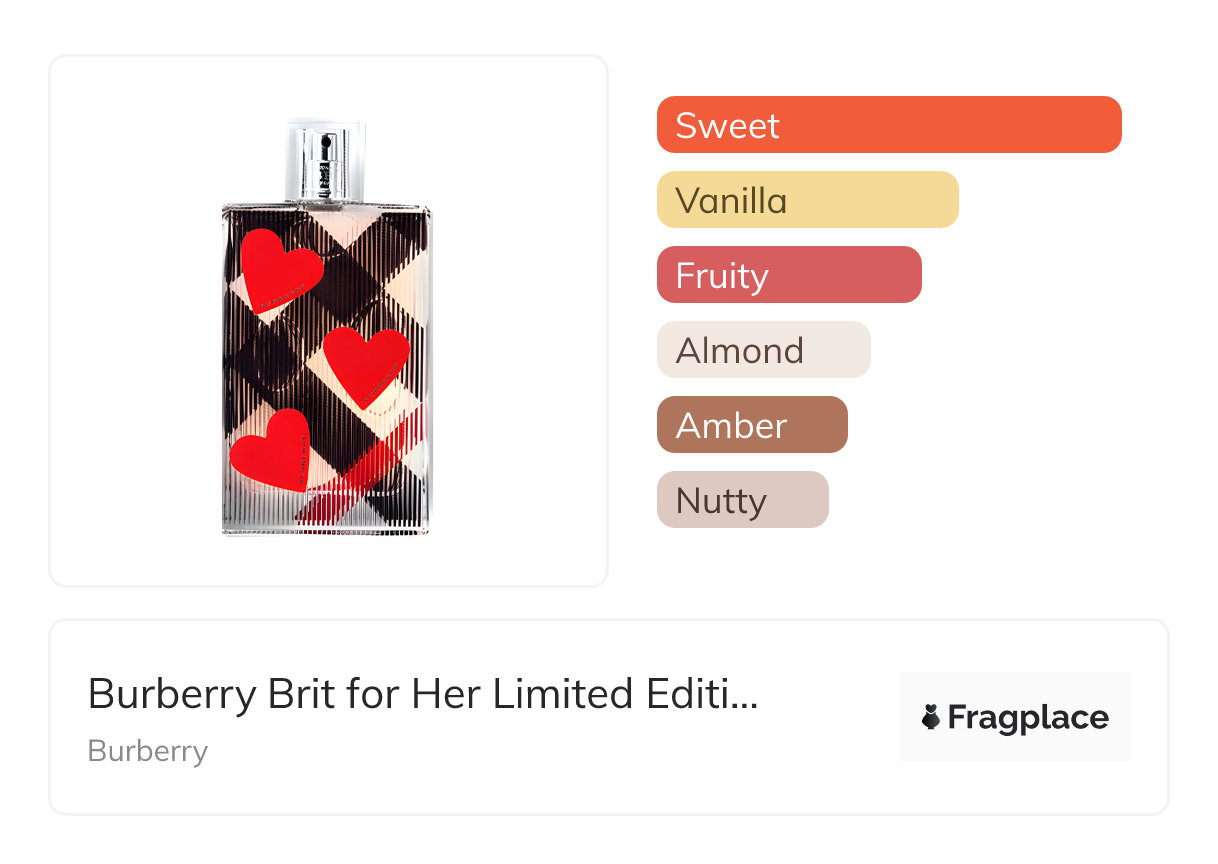
Task: Choose the Fruity accord bar
Action: [788, 275]
